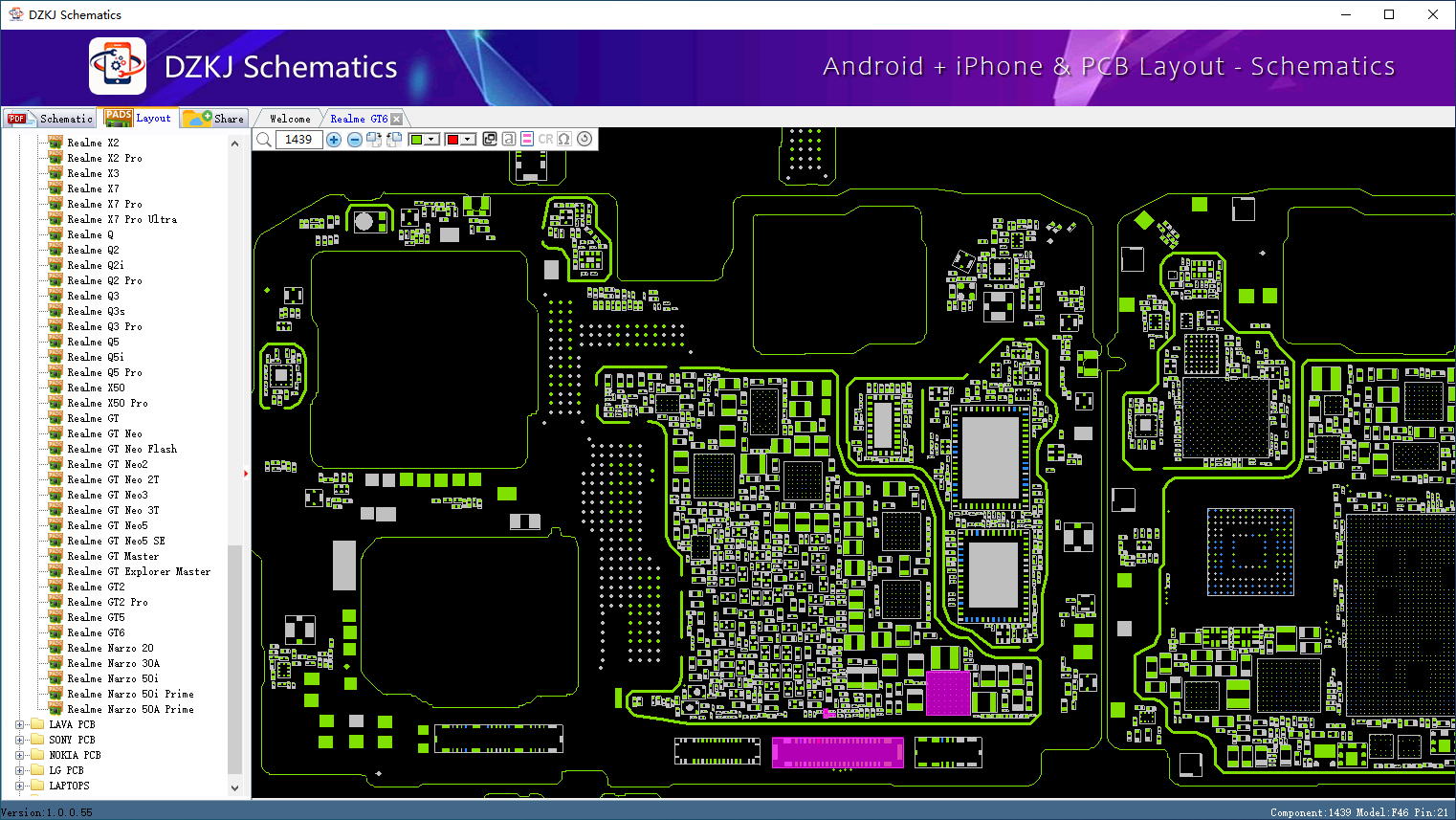The image size is (1456, 820).
Task: Open the Realme GT Neo Flash entry
Action: (121, 449)
